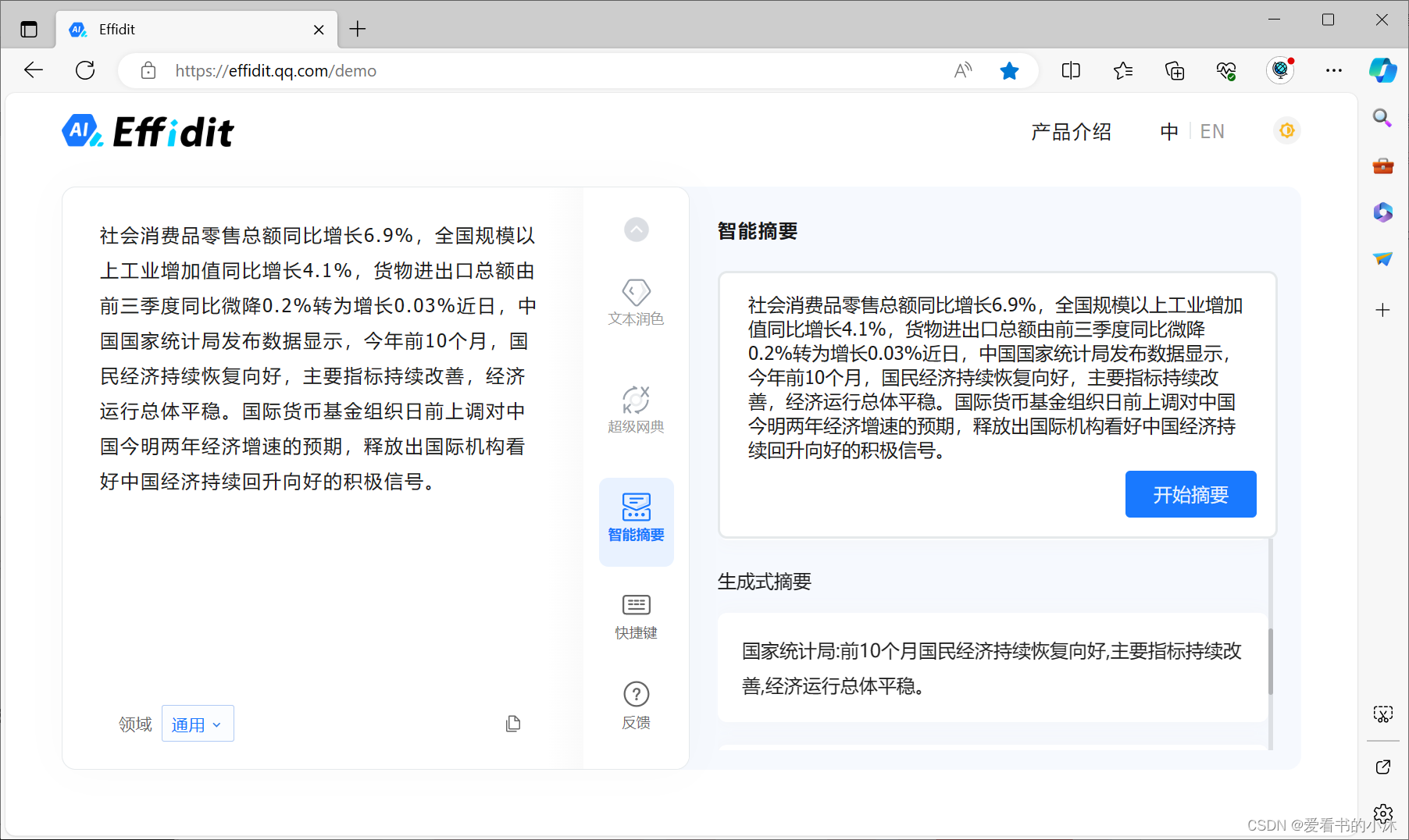
Task: Open browser Collections
Action: [x=1175, y=70]
